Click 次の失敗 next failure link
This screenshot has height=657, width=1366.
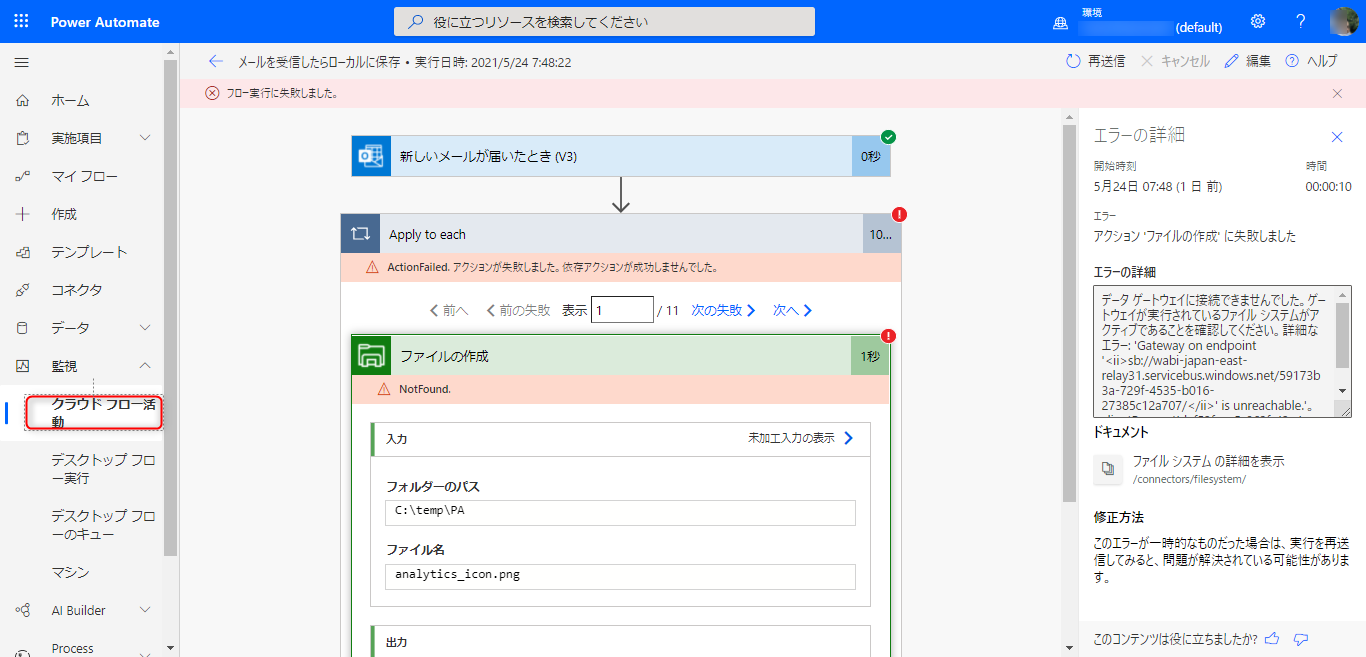724,310
